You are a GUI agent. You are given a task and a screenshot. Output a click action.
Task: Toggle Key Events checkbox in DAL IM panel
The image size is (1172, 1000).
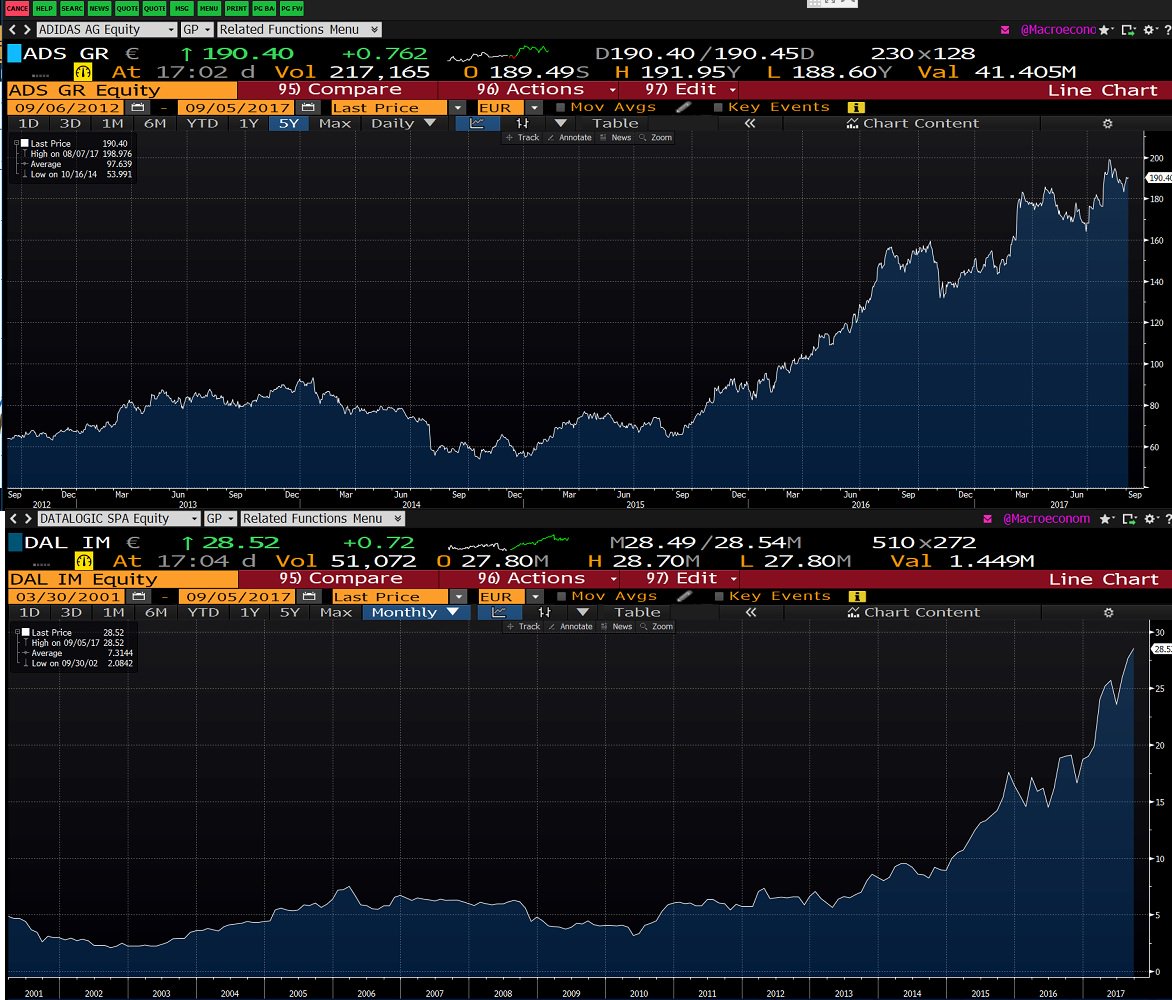719,596
